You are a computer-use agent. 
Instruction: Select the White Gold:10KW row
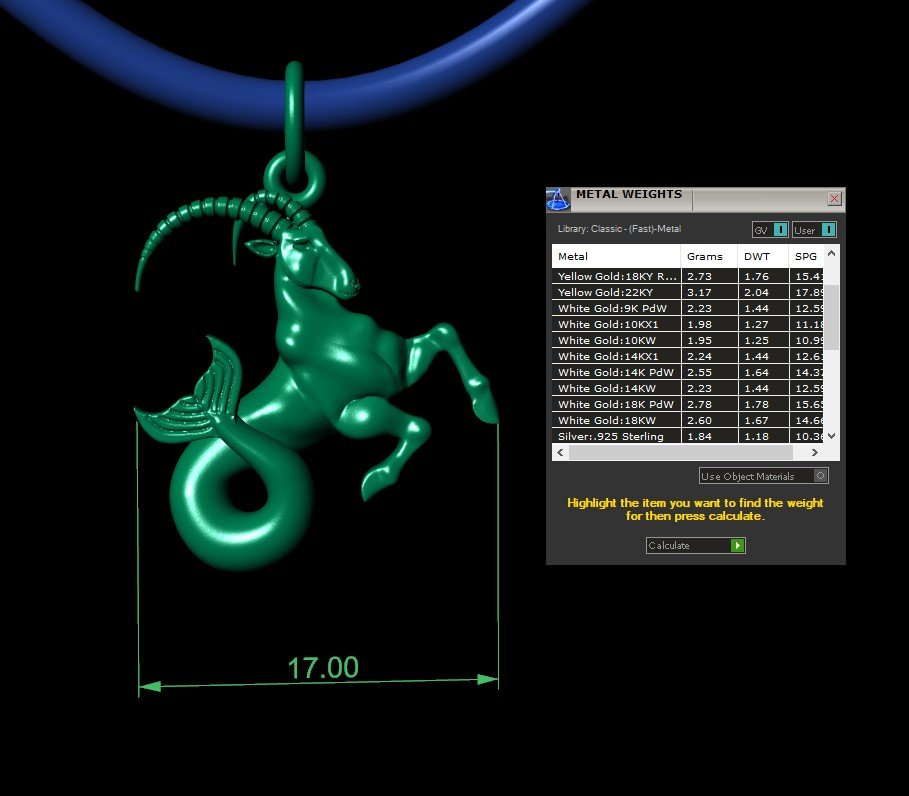click(x=688, y=340)
